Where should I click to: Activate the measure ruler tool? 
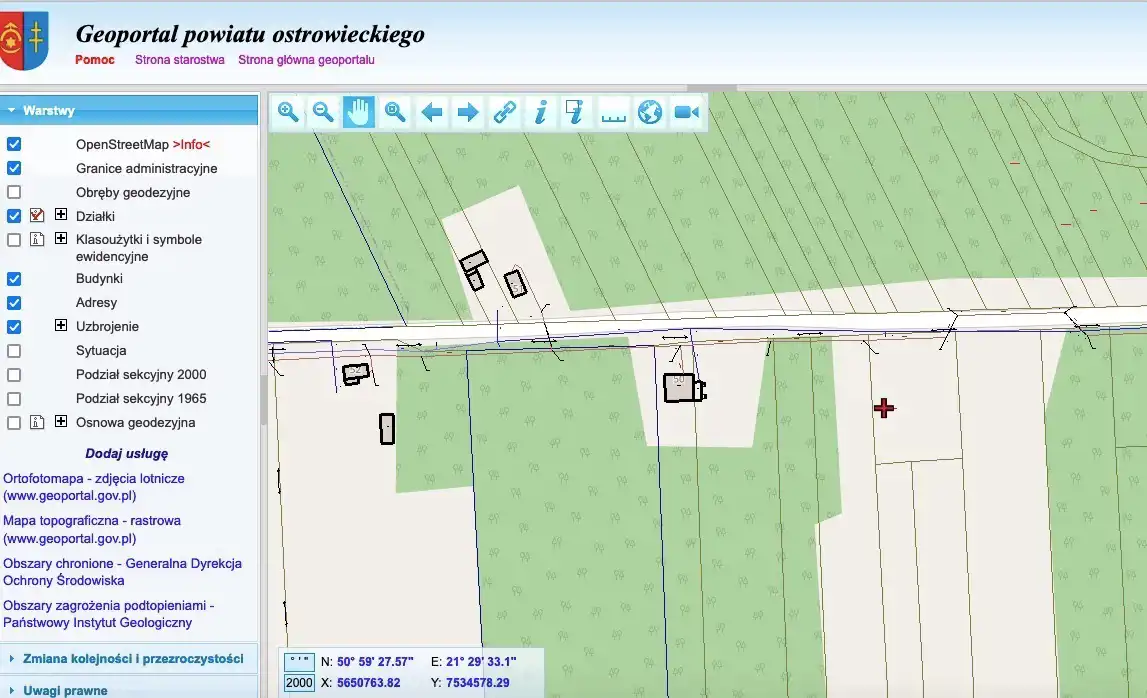pos(613,112)
